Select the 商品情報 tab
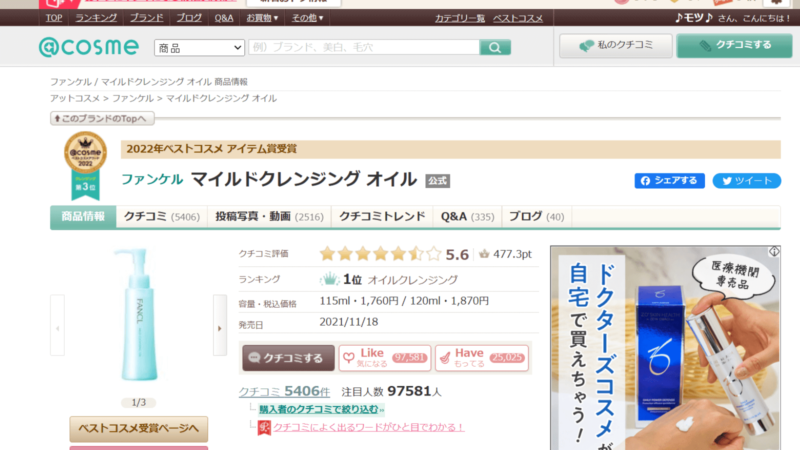This screenshot has height=450, width=800. click(83, 217)
